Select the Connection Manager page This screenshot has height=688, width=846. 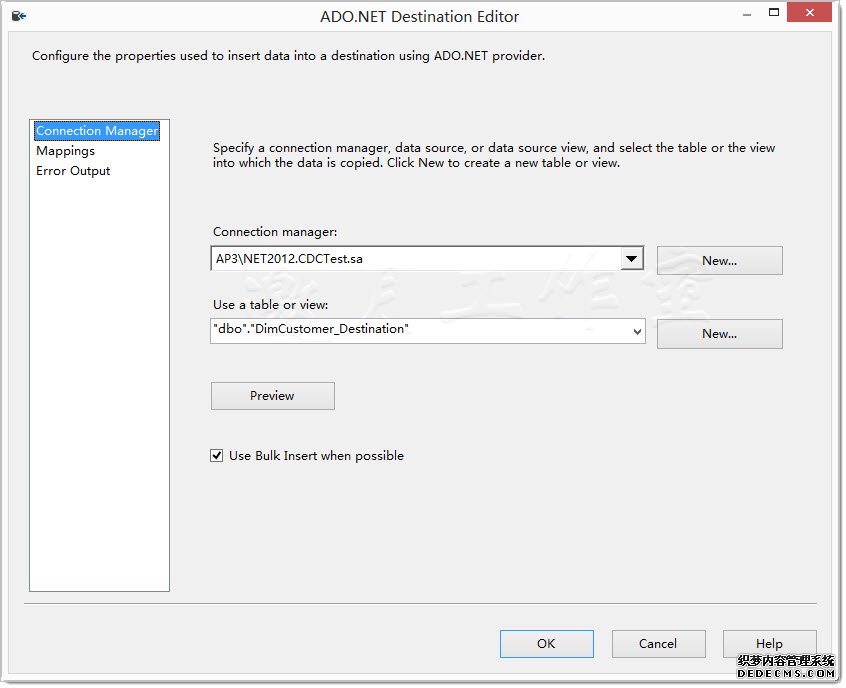click(x=96, y=131)
